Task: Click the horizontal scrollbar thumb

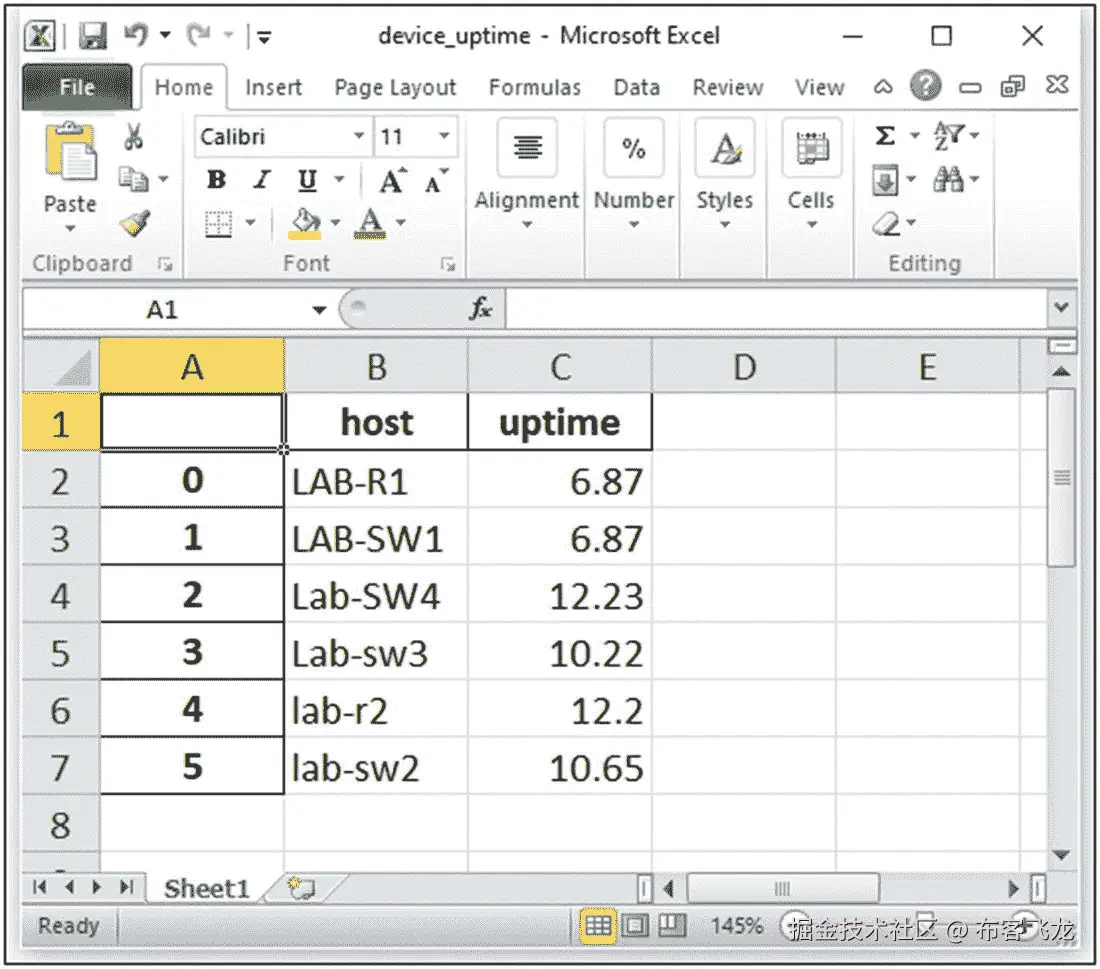Action: coord(782,889)
